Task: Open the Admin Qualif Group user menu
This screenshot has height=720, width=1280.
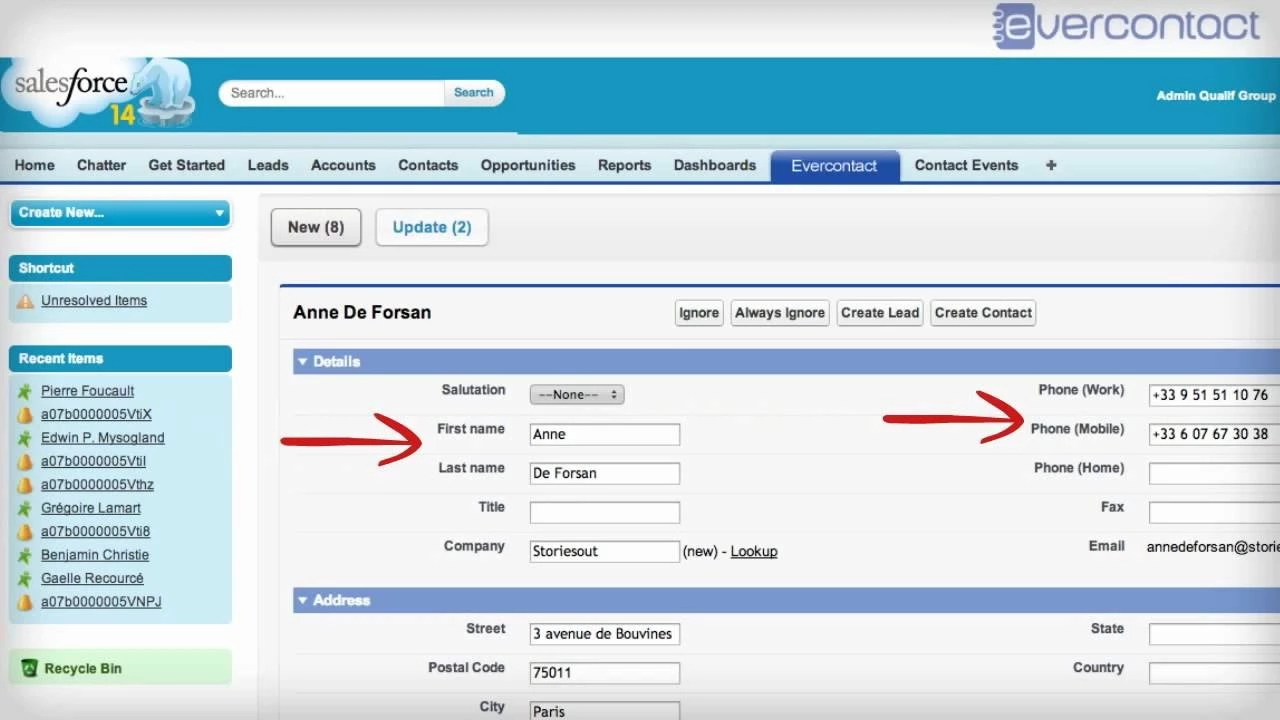Action: [x=1216, y=96]
